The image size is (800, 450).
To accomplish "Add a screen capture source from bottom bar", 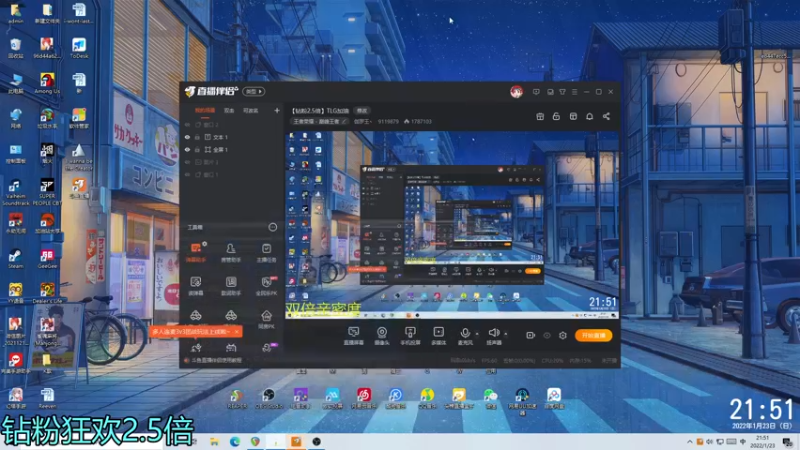I will 353,336.
